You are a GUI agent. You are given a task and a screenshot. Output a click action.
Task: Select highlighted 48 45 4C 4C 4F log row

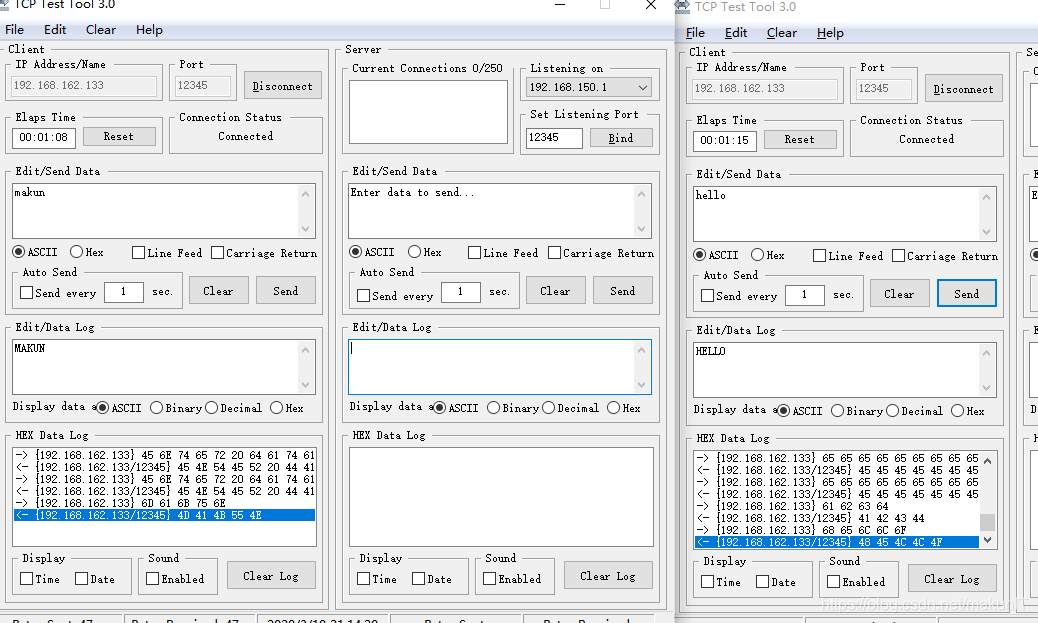tap(837, 542)
